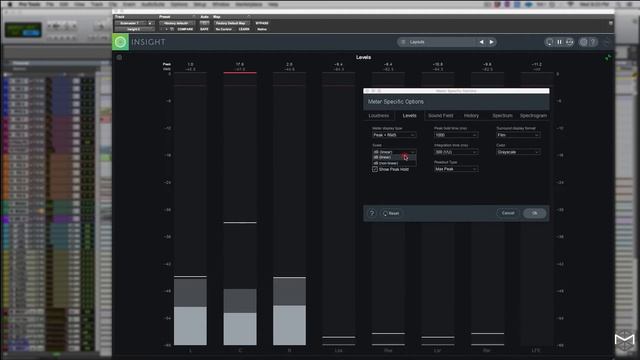The image size is (640, 360).
Task: Click the Meter Specific Options title text
Action: pyautogui.click(x=396, y=102)
